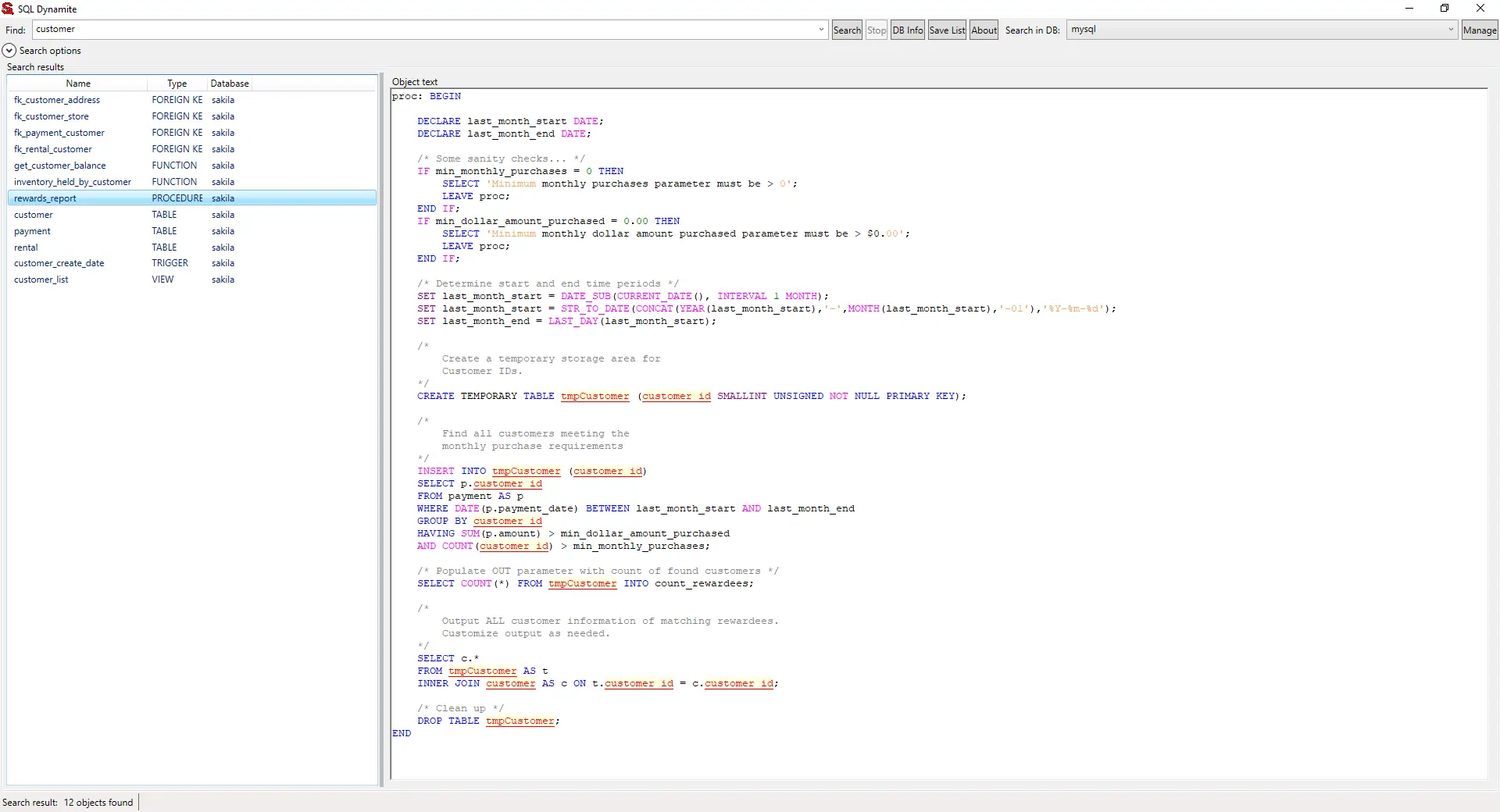Viewport: 1500px width, 812px height.
Task: Click the splitter between results and object text
Action: (x=382, y=429)
